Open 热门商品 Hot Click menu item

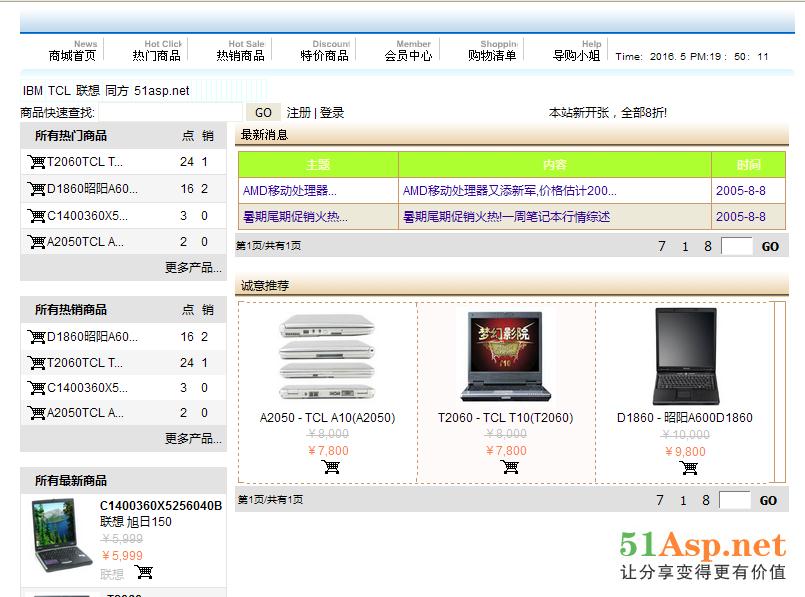(157, 51)
